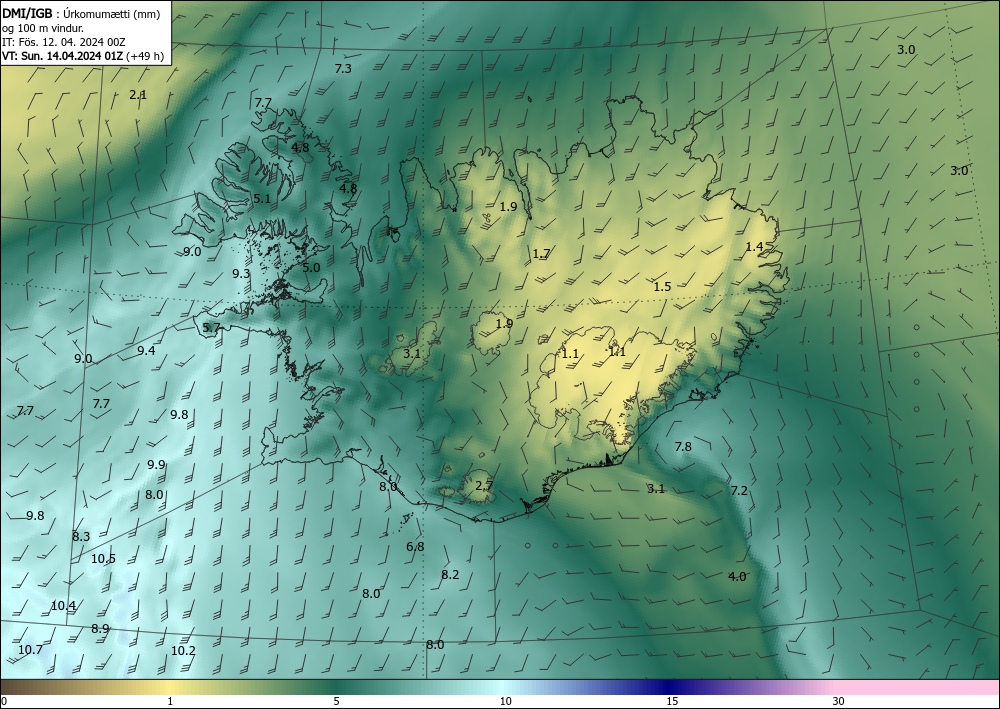
Task: Click the precipitation color scale bar
Action: pos(500,687)
